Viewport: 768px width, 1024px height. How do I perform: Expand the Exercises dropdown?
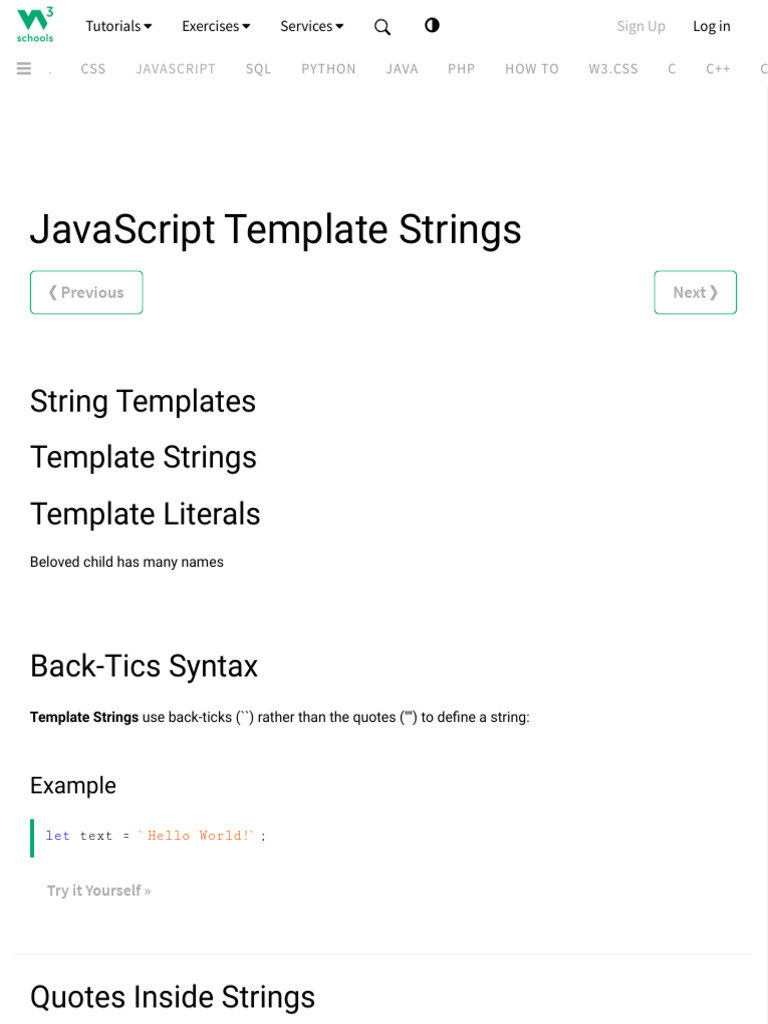tap(216, 26)
